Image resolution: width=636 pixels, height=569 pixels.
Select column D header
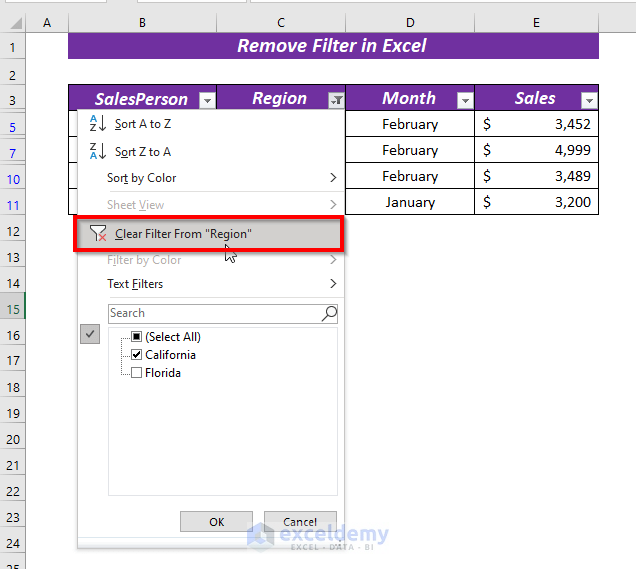[x=410, y=23]
